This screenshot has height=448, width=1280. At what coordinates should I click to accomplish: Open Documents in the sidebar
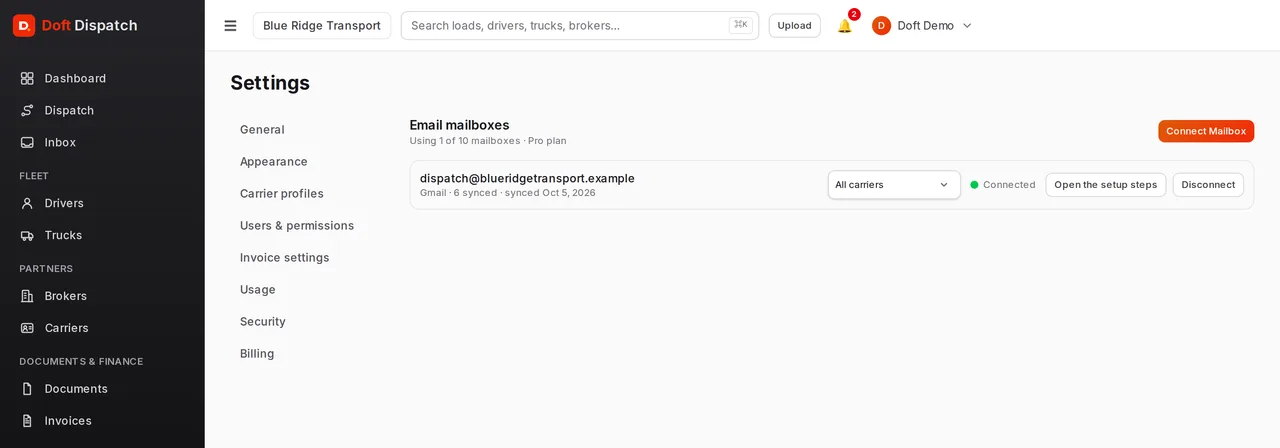tap(76, 389)
